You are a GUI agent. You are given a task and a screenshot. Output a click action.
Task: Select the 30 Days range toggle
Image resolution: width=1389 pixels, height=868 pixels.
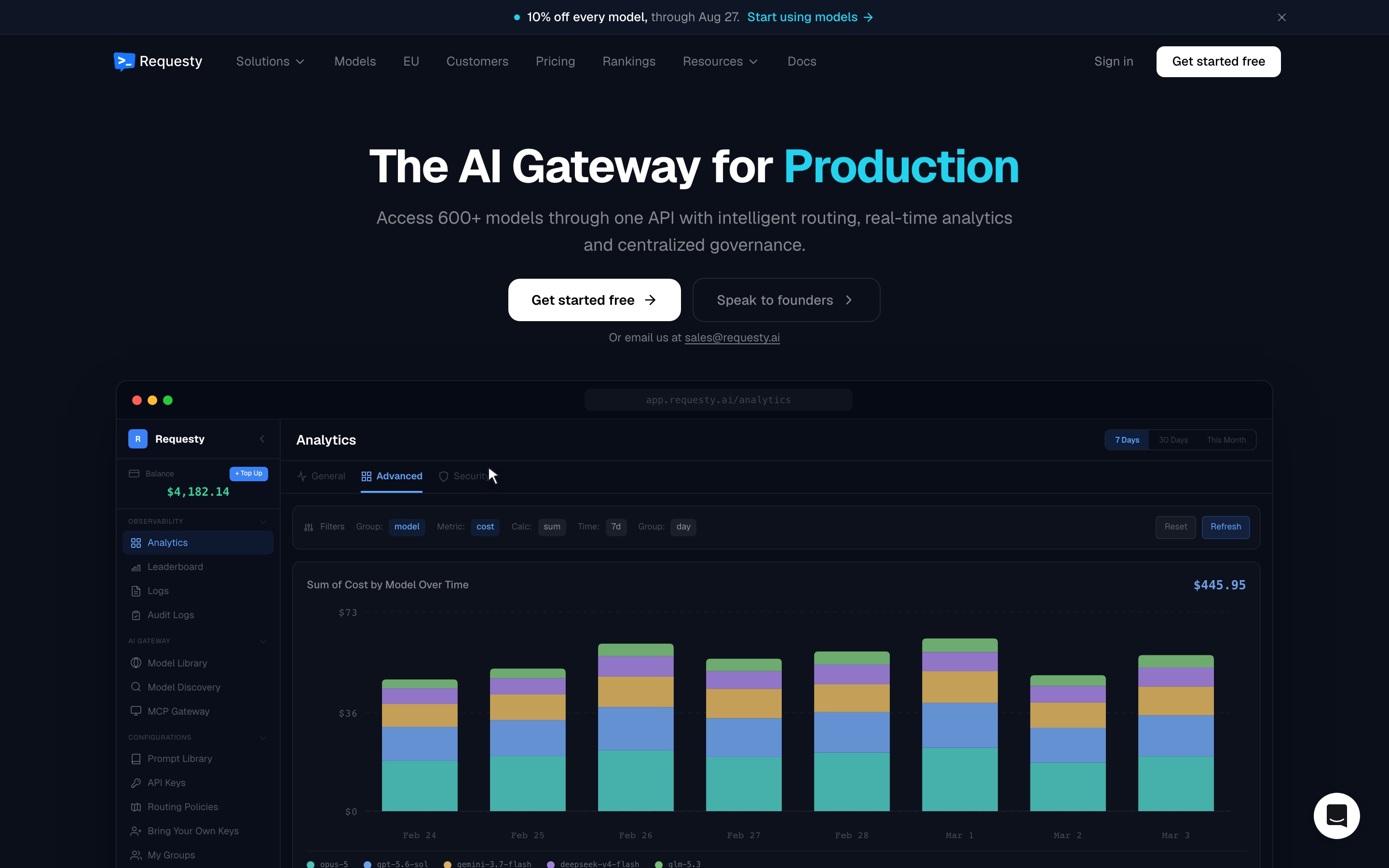1173,440
